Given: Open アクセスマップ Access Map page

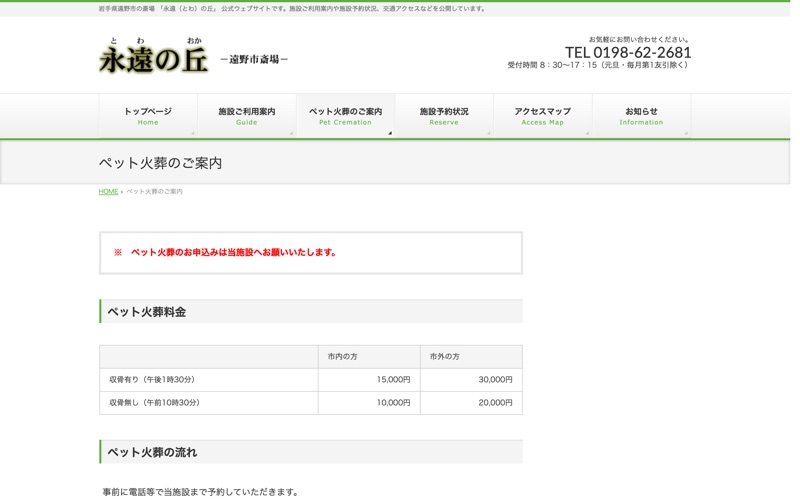Looking at the screenshot, I should coord(542,116).
